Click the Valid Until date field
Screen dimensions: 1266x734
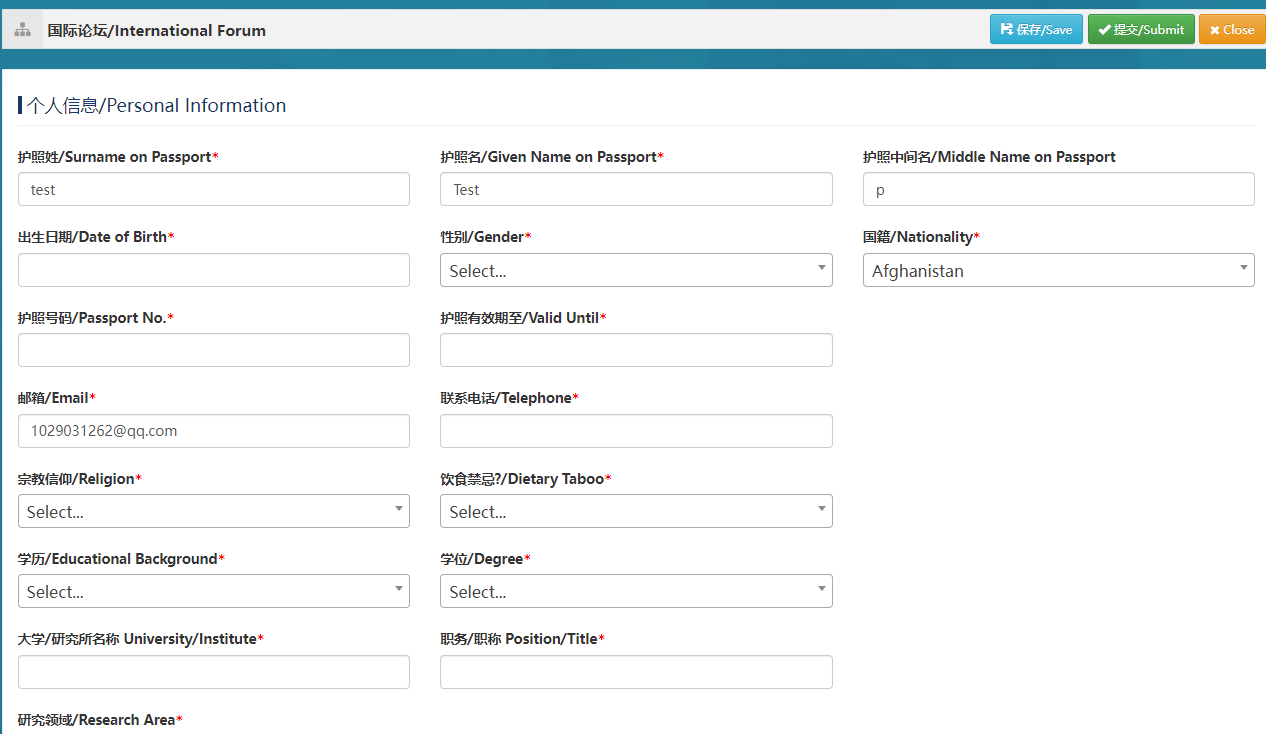636,350
